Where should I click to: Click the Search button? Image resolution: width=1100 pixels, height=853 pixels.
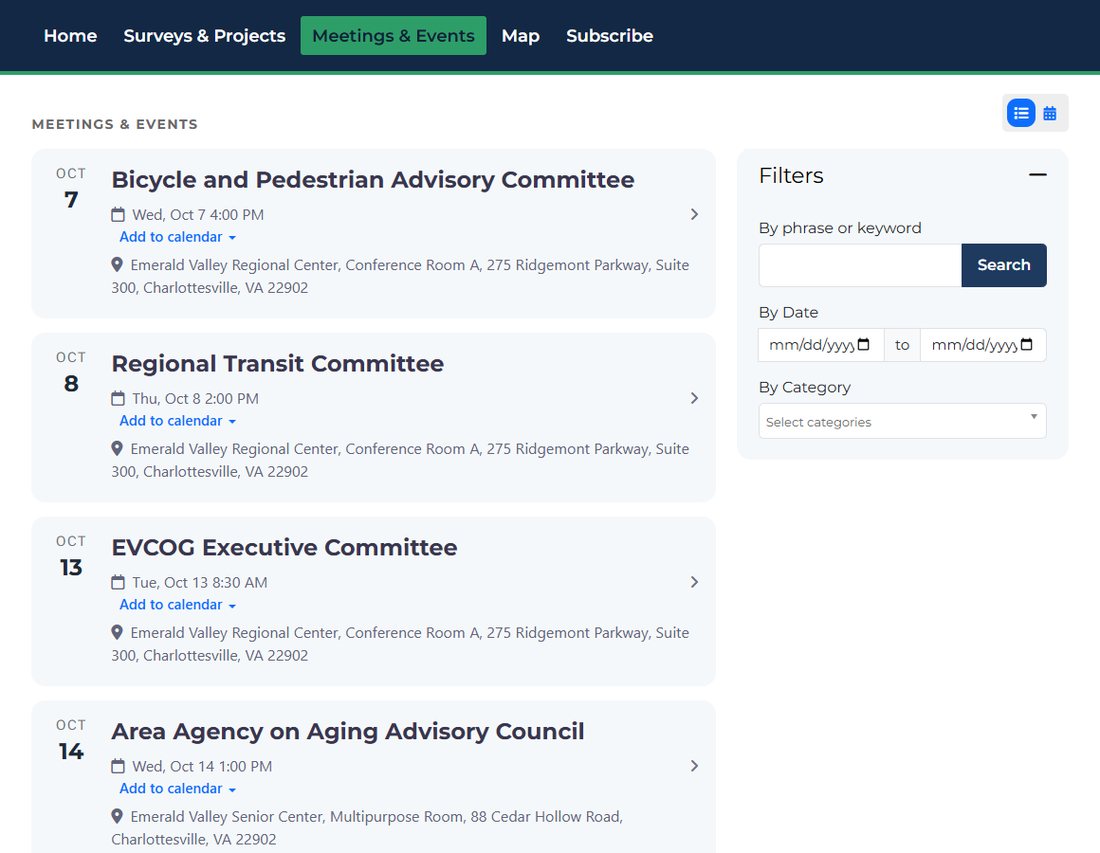coord(1004,265)
